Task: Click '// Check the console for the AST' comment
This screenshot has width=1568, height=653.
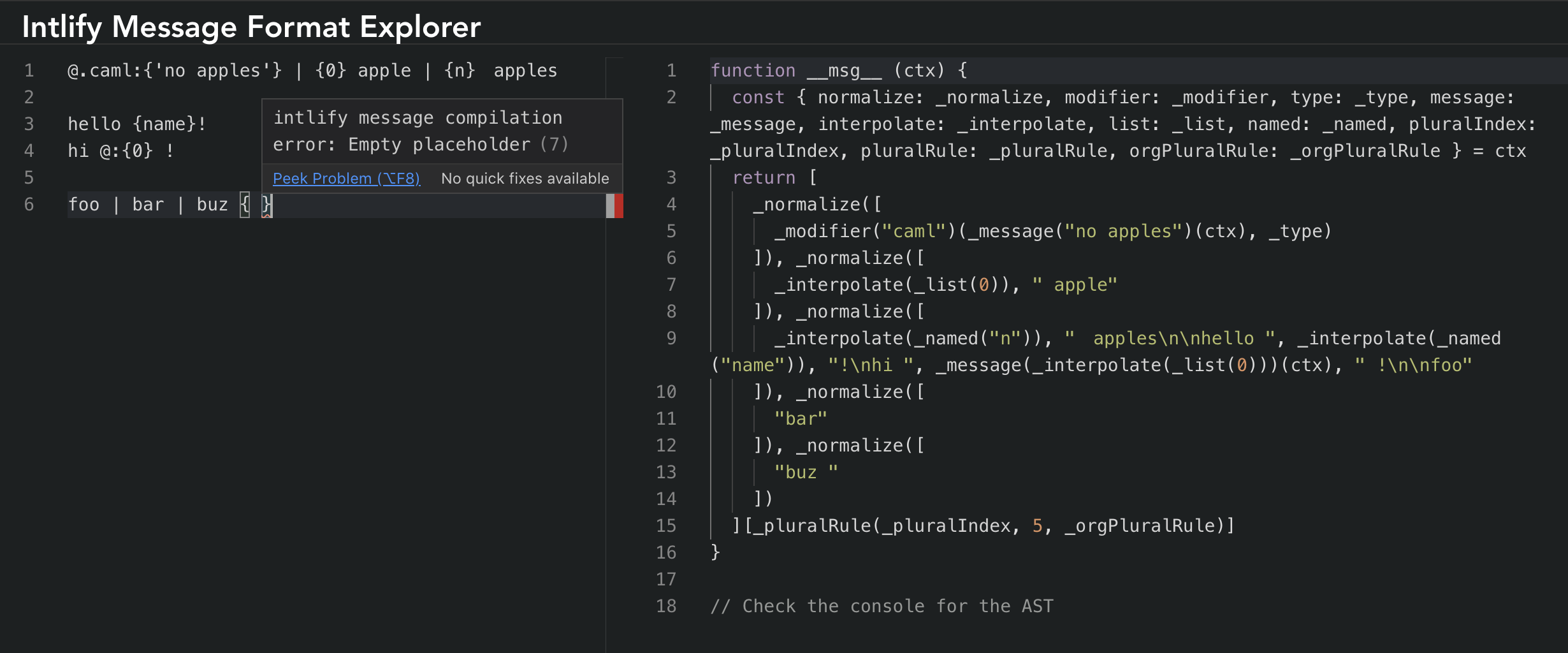Action: (x=882, y=606)
